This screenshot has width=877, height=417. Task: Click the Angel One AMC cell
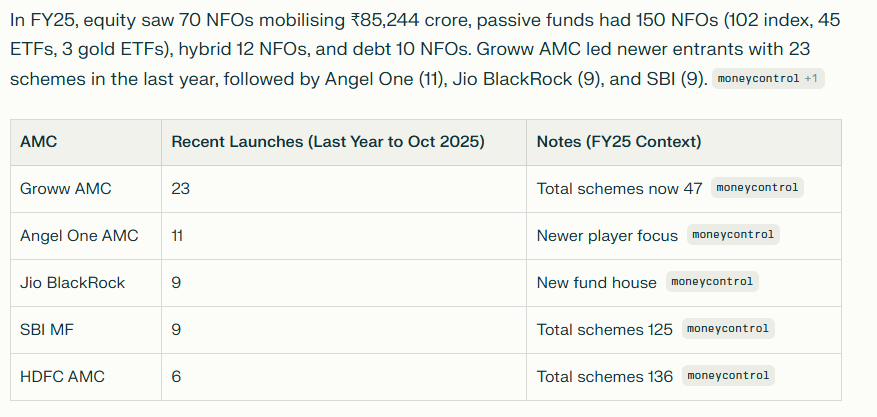79,236
